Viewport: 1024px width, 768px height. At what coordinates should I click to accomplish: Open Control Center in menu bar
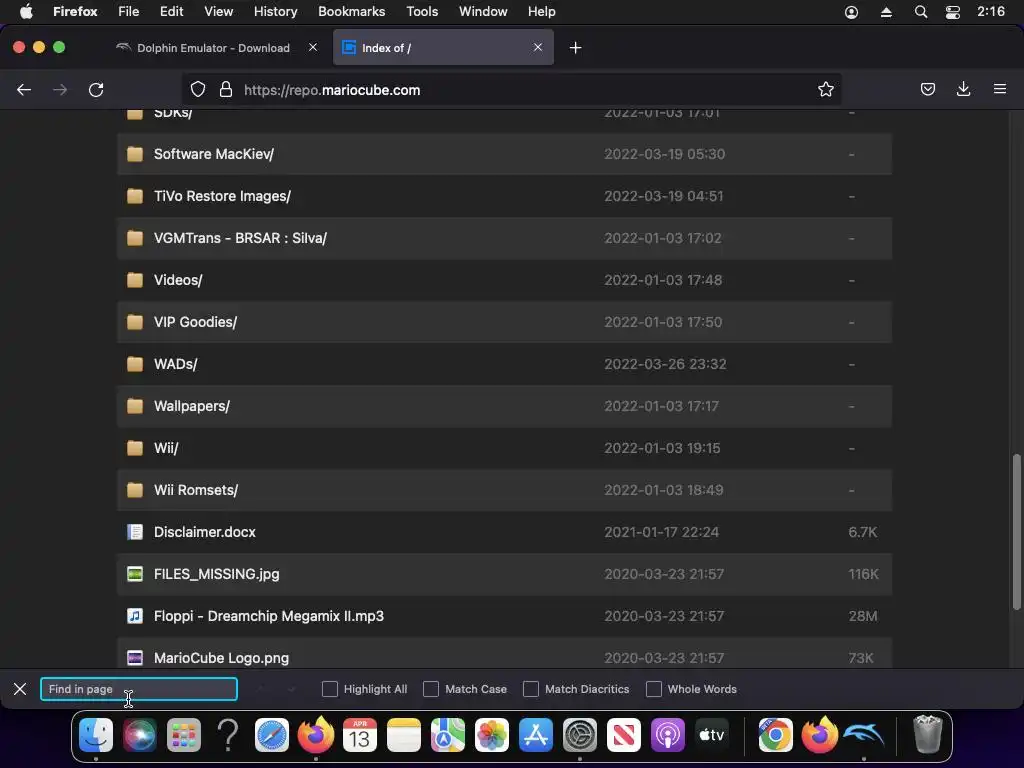click(x=953, y=12)
